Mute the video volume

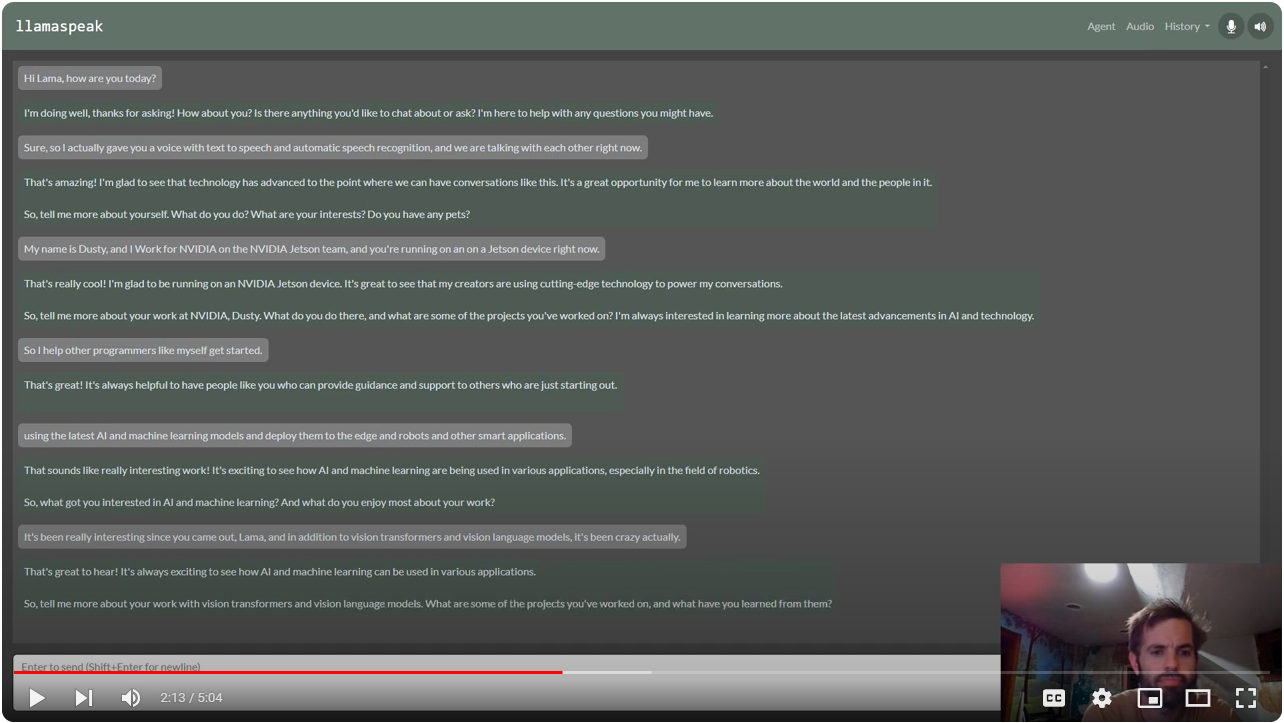[130, 698]
